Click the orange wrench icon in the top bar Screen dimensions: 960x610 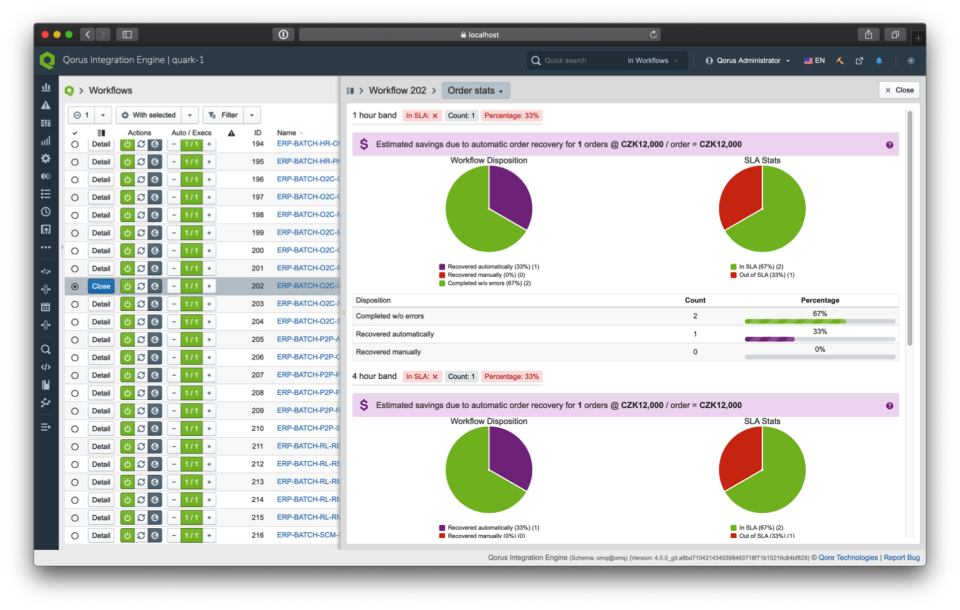coord(840,60)
